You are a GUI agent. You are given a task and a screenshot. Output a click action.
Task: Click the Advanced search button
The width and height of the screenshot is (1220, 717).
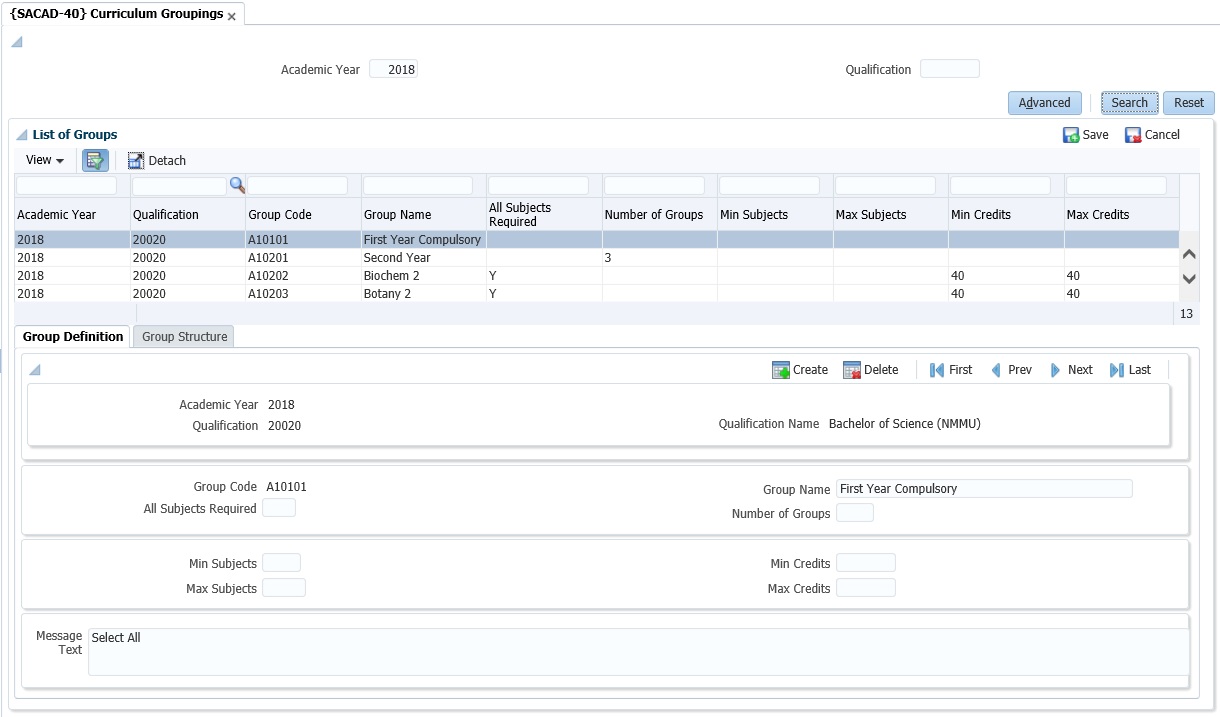pyautogui.click(x=1044, y=103)
